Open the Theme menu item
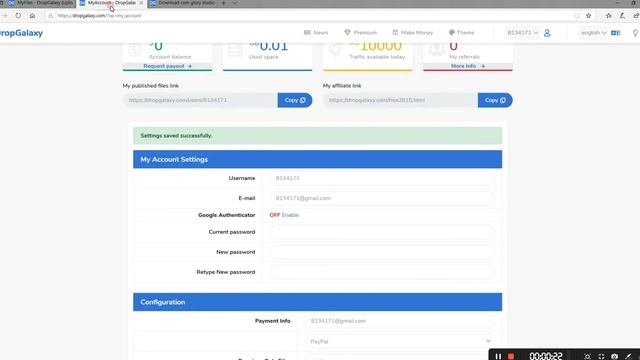Viewport: 640px width, 360px height. coord(462,33)
